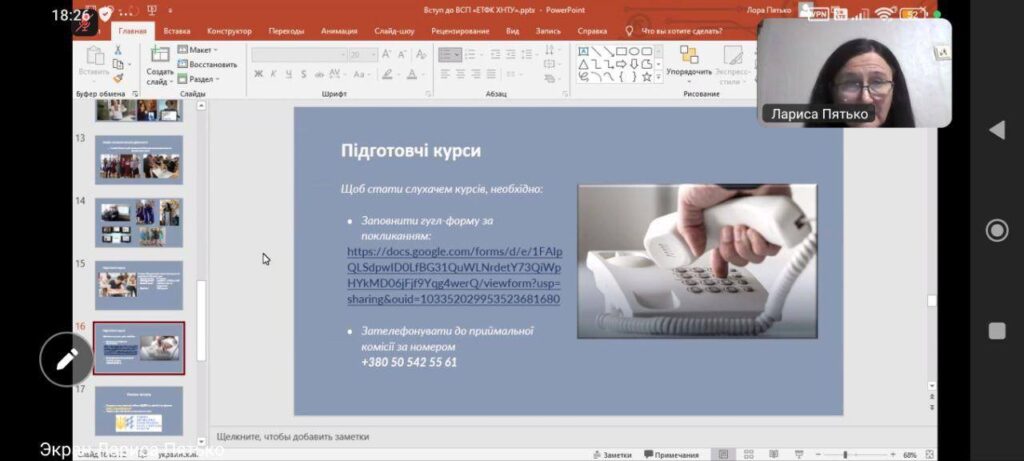Switch to the Анимация ribbon tab
Viewport: 1024px width, 461px height.
click(x=339, y=31)
